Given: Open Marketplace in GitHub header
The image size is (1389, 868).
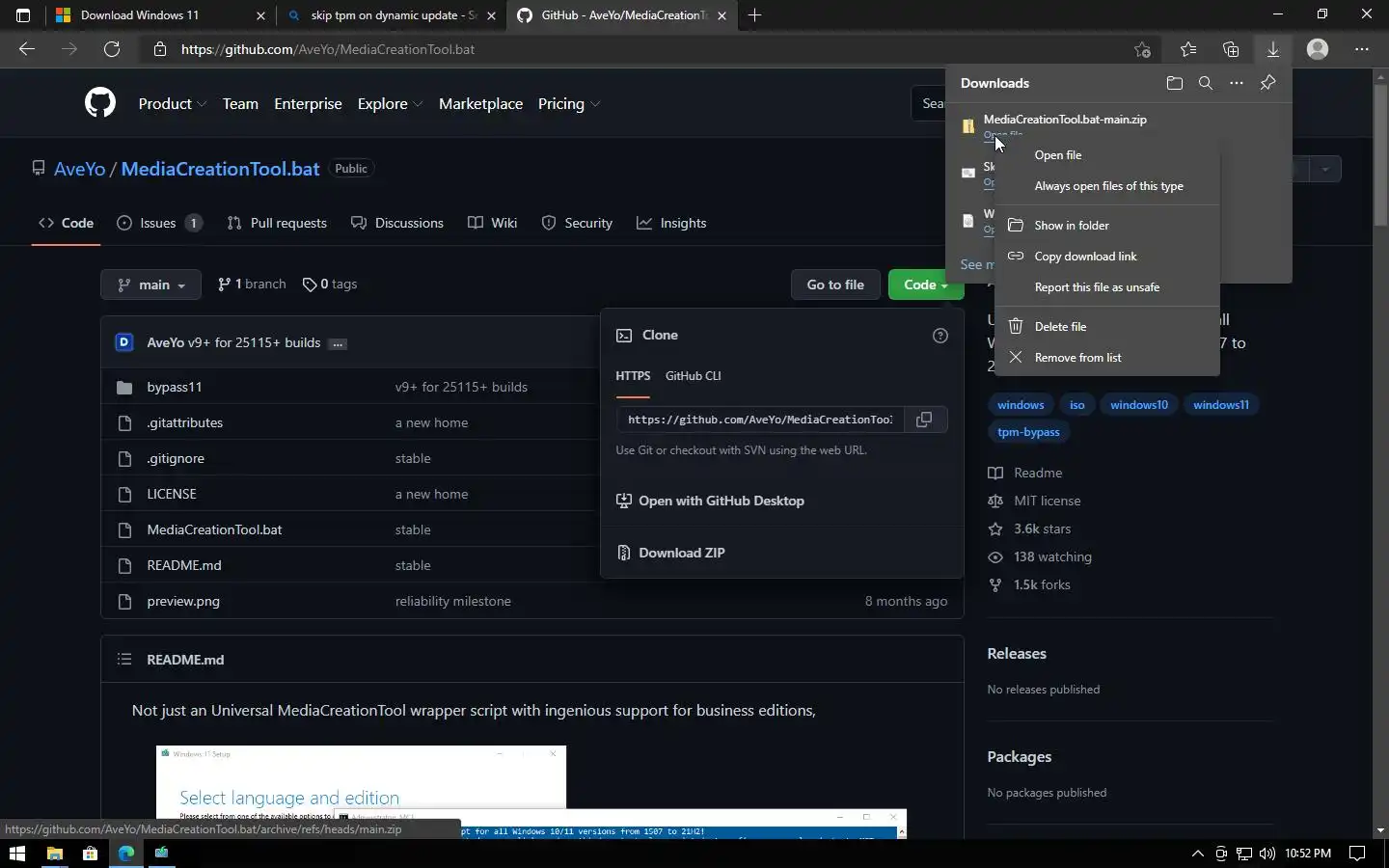Looking at the screenshot, I should click(x=480, y=104).
